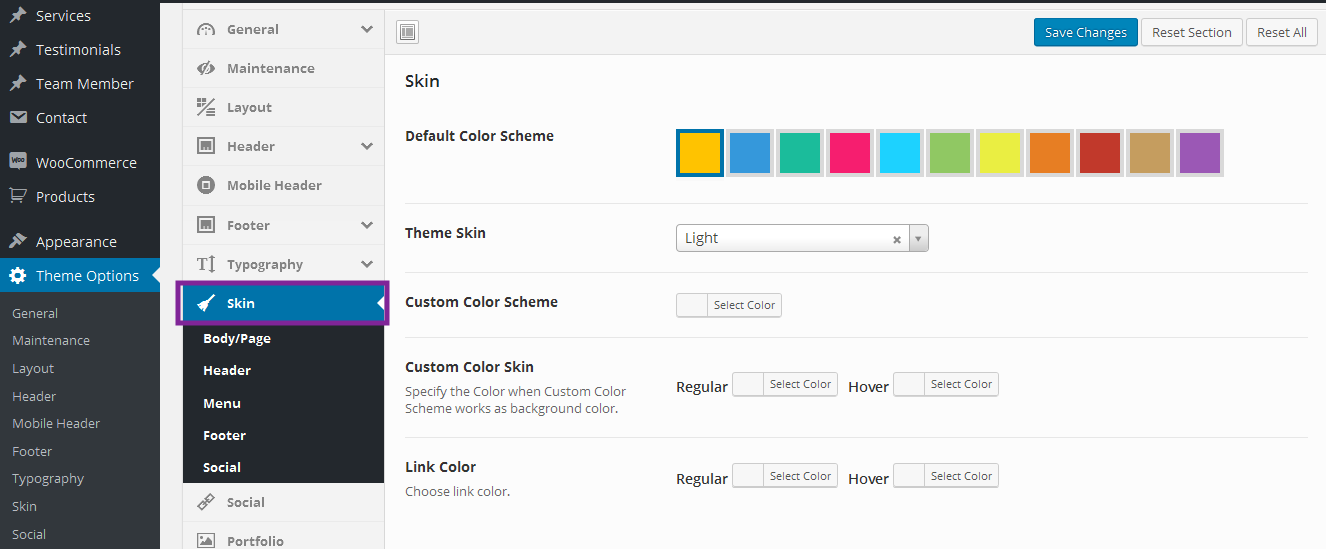Viewport: 1326px width, 549px height.
Task: Click the expand-all sections icon
Action: click(407, 32)
